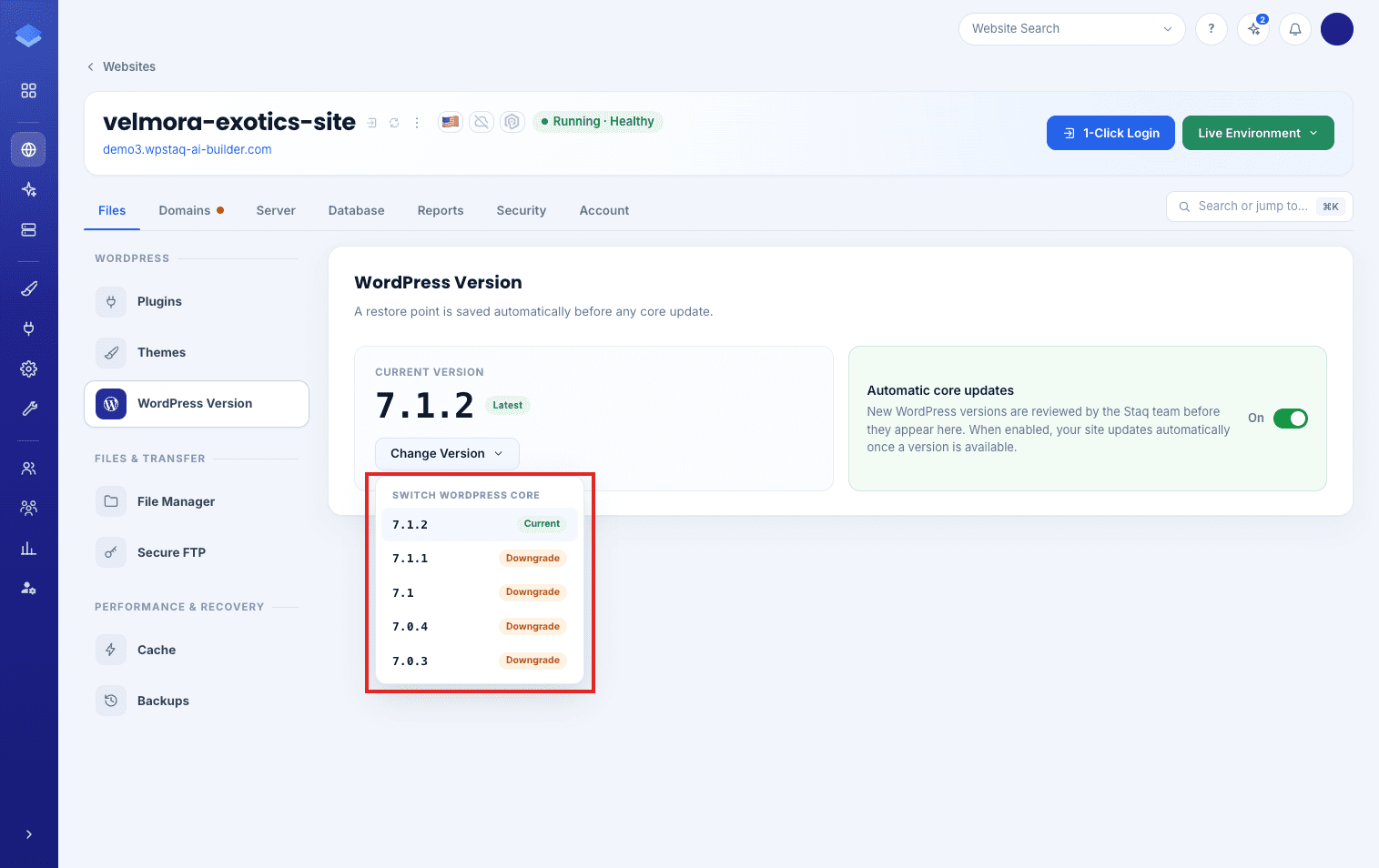Click the crossed-out cloud icon badge
1379x868 pixels.
click(x=482, y=121)
